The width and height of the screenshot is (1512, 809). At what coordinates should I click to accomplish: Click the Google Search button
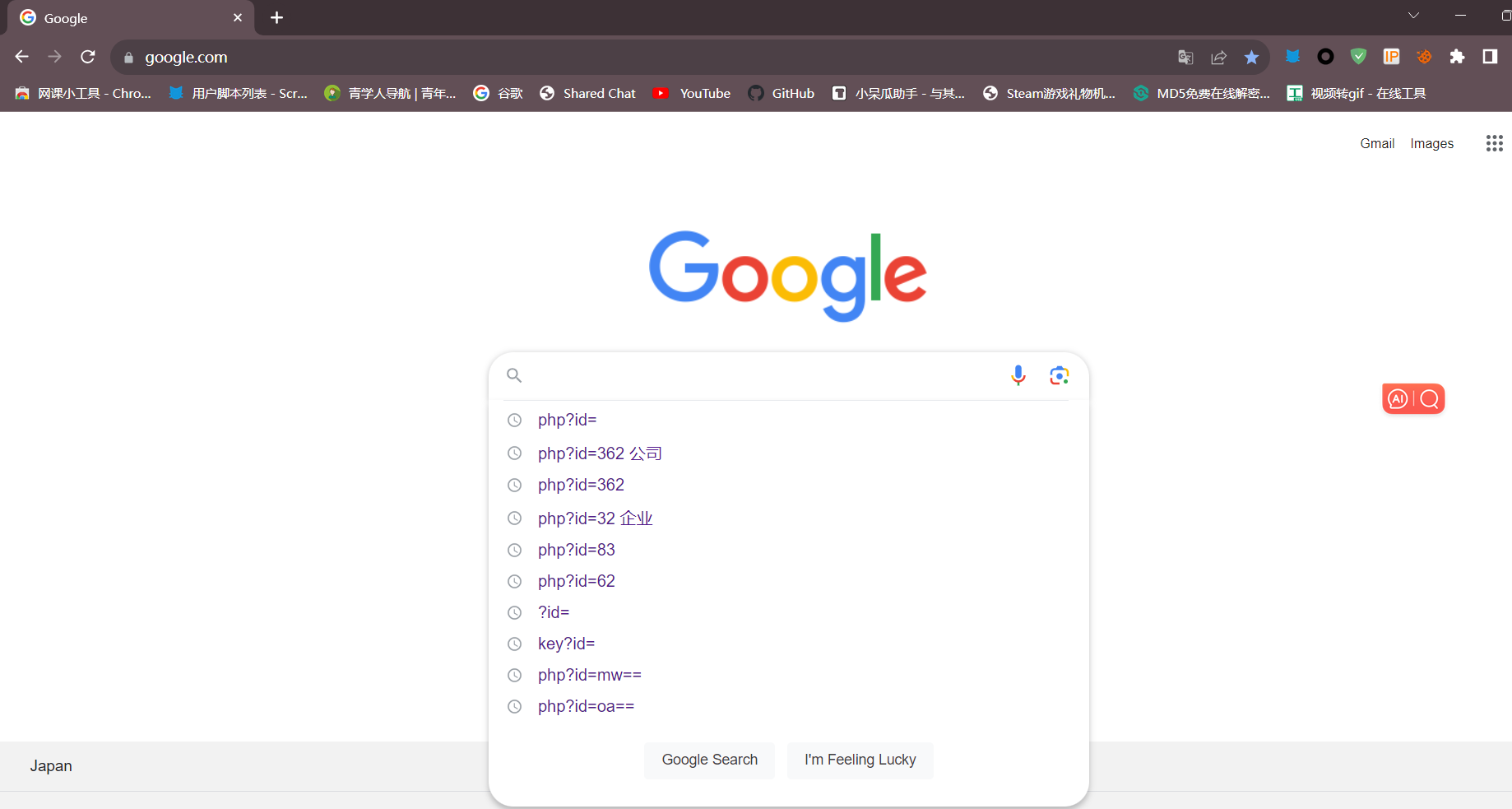point(709,760)
